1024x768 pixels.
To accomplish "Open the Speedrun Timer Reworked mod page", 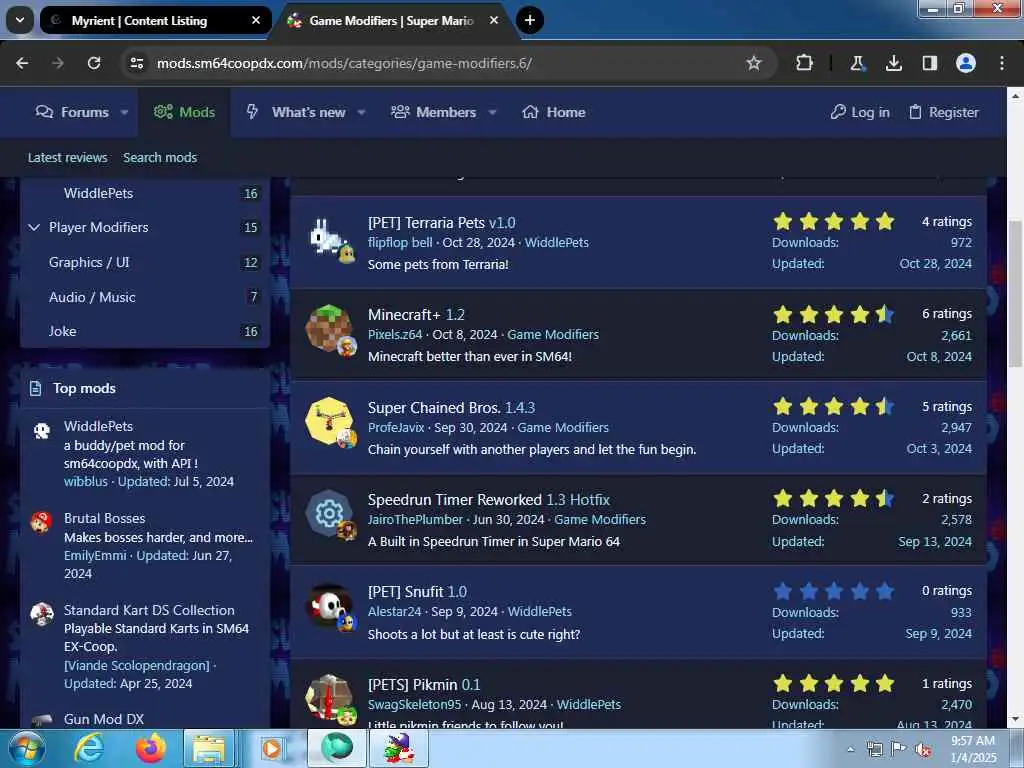I will click(x=455, y=500).
